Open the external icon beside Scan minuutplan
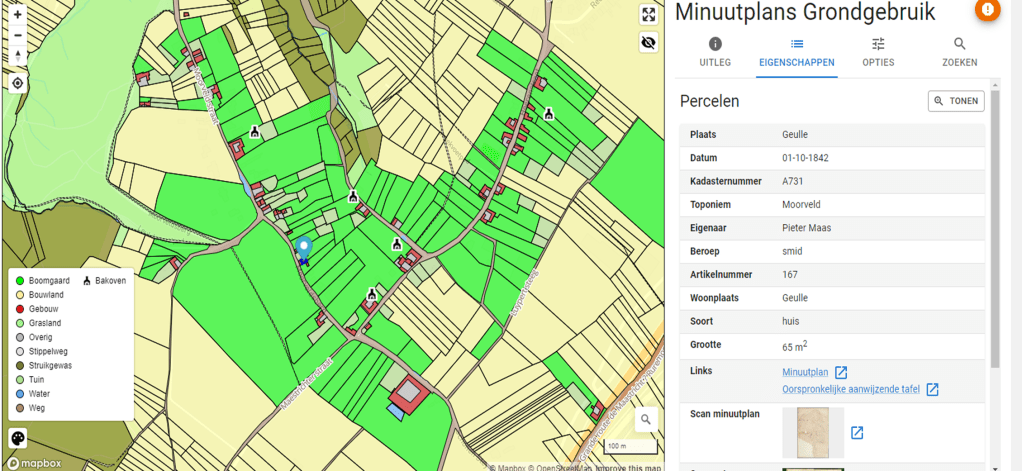This screenshot has width=1022, height=471. pos(857,433)
